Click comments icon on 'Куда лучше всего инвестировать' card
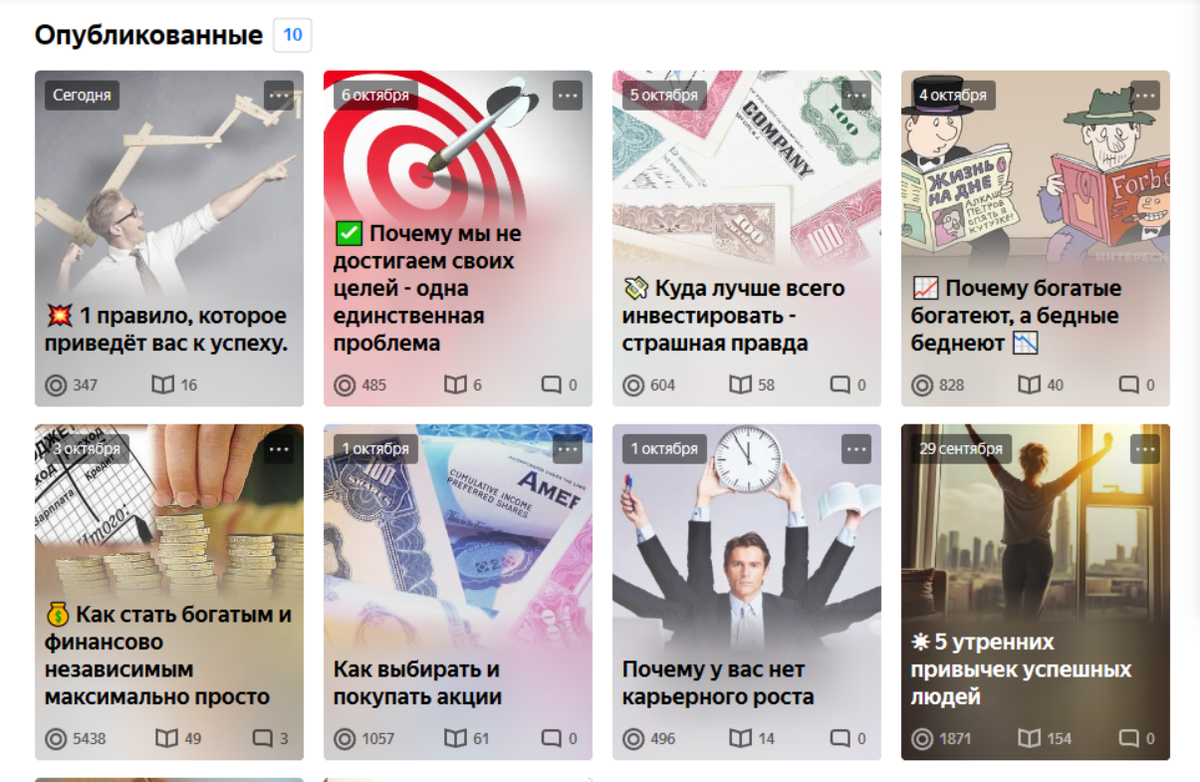Screen dimensions: 1200x782 click(x=840, y=385)
